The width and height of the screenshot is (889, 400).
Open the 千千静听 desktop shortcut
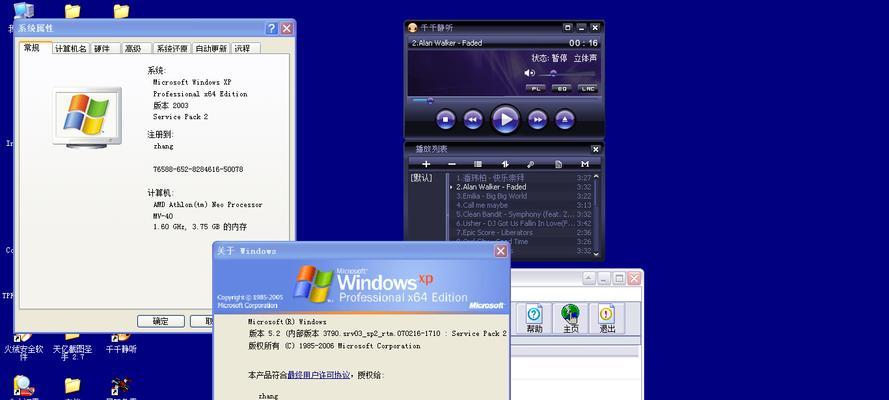[121, 343]
